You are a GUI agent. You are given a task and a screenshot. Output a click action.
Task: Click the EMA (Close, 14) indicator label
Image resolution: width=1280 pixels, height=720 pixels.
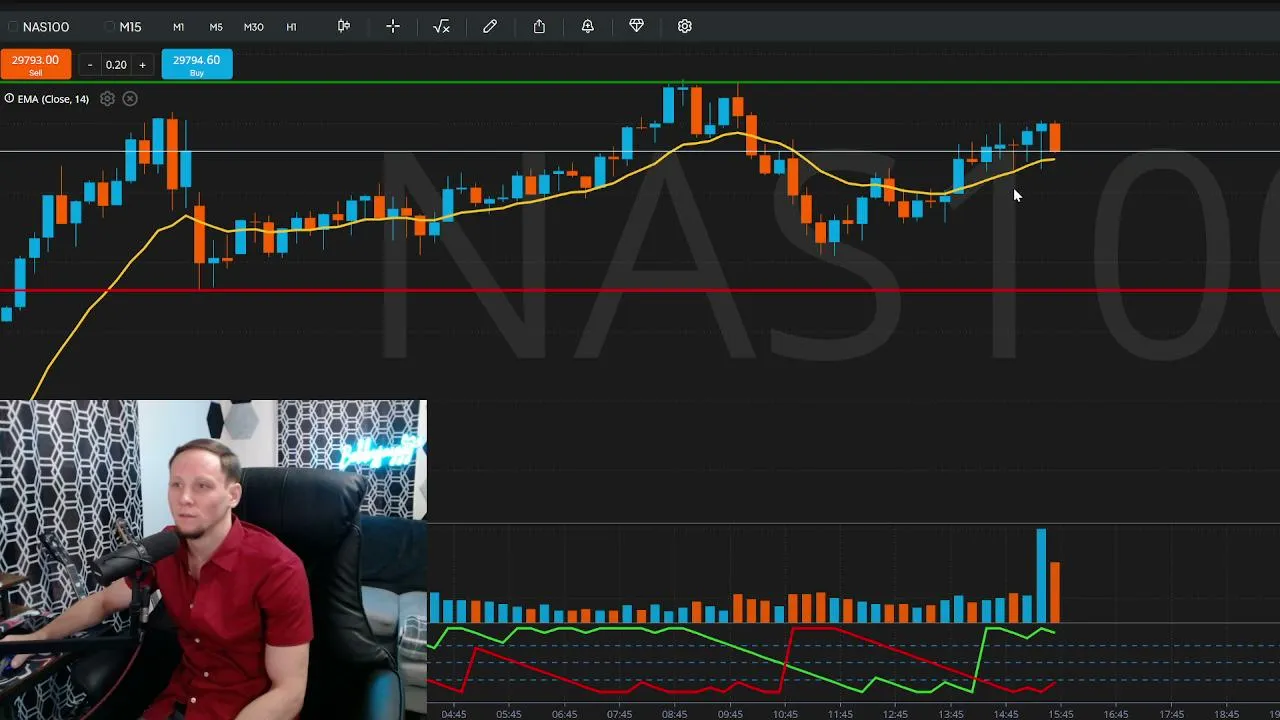pos(53,99)
